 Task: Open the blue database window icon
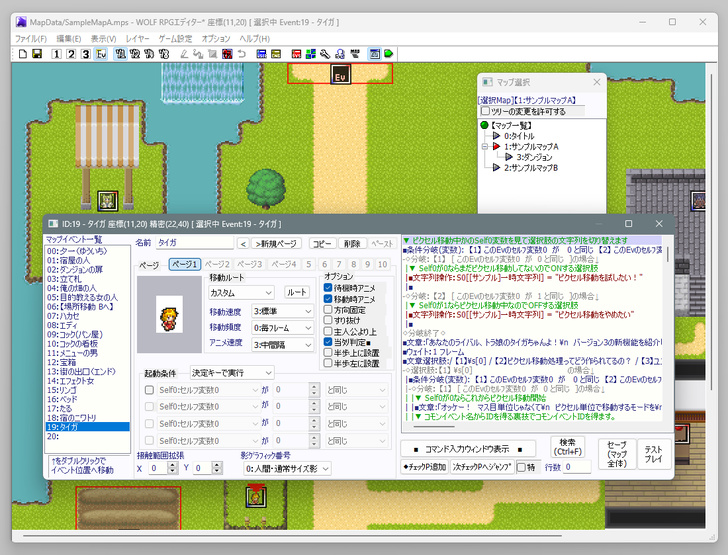click(x=261, y=54)
